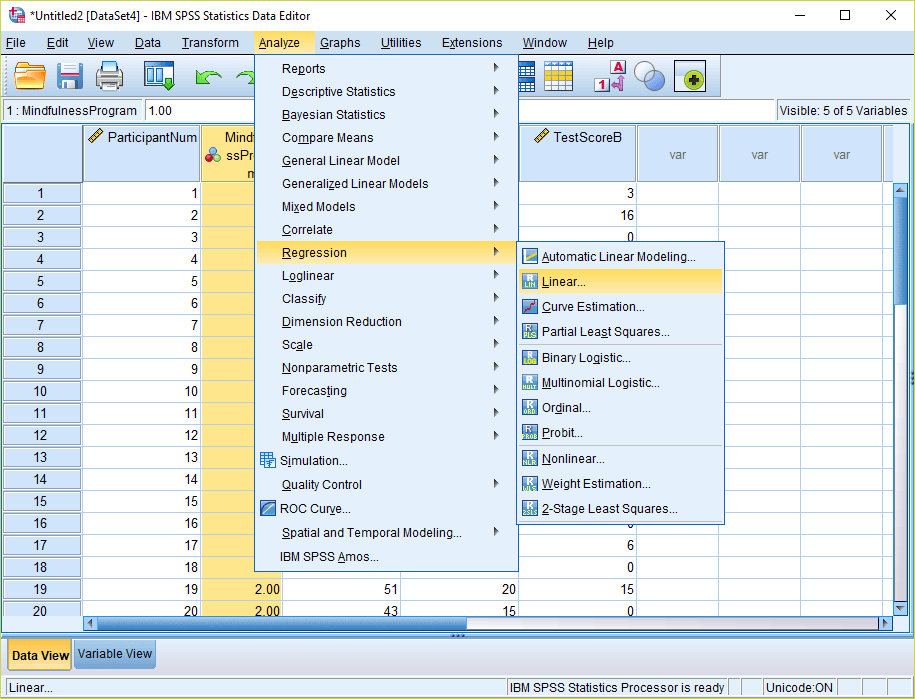Click the Value Labels toolbar icon
This screenshot has width=915, height=699.
tap(609, 77)
